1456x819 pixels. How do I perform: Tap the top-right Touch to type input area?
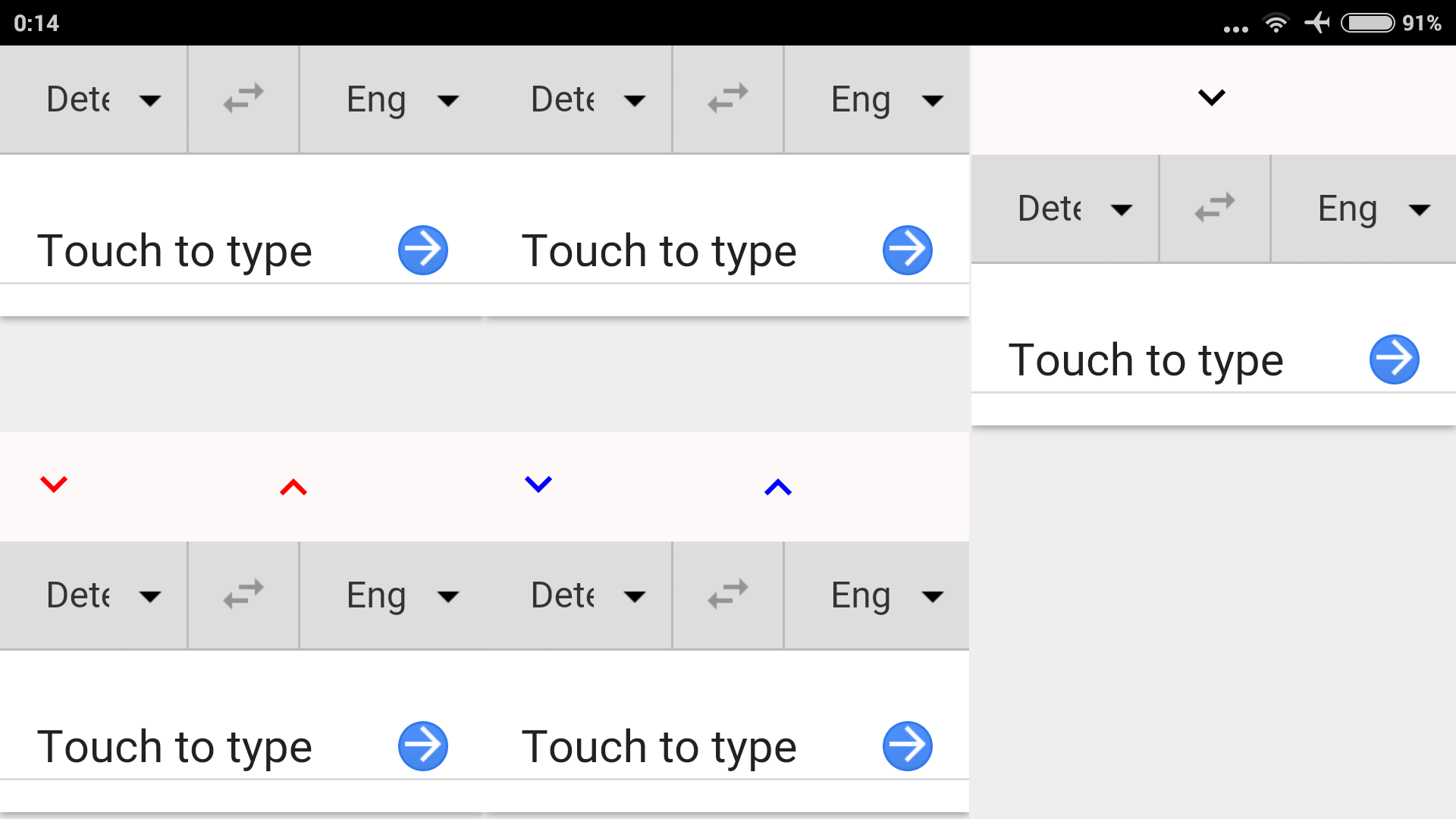(658, 250)
